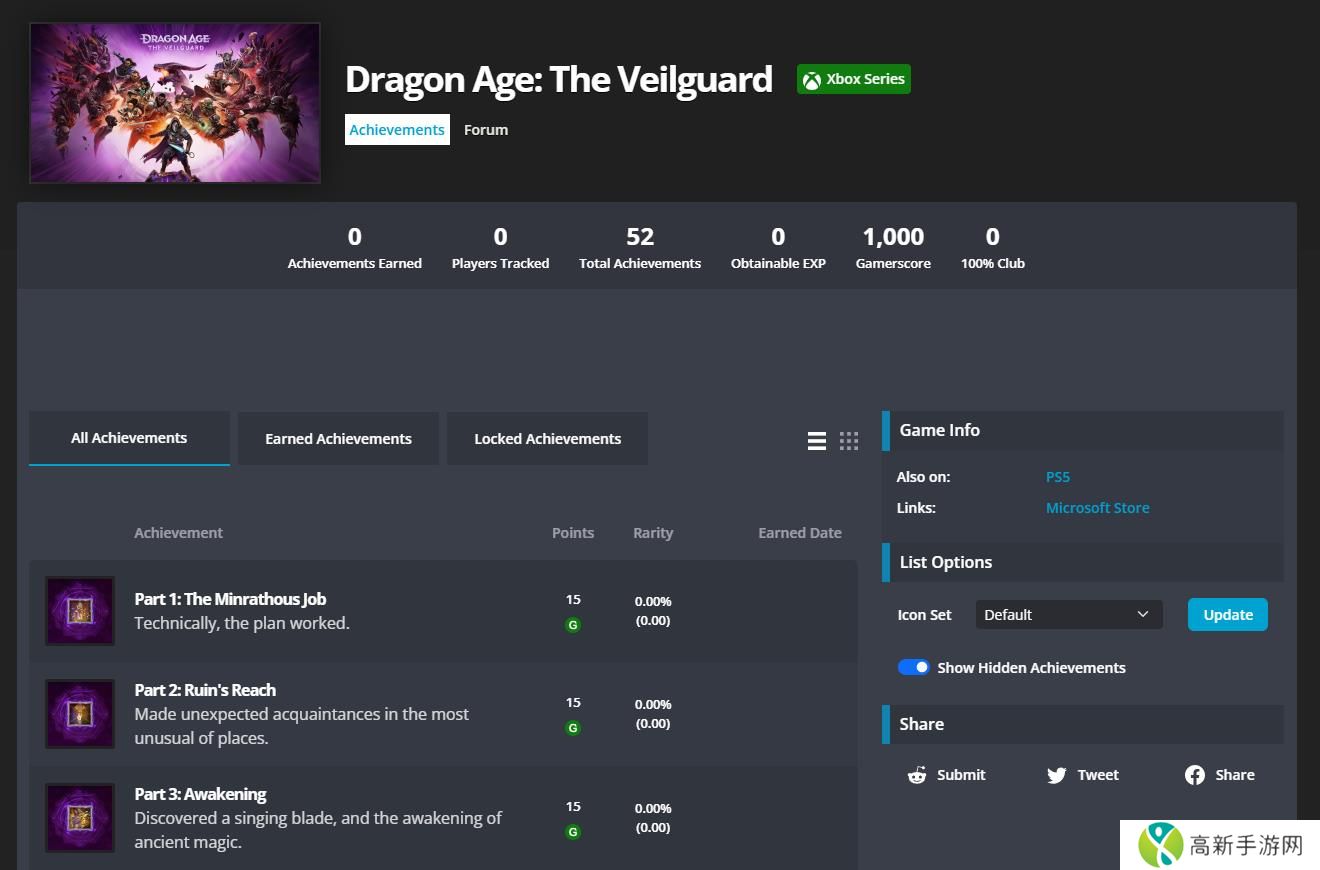Switch to list view layout icon

[817, 441]
